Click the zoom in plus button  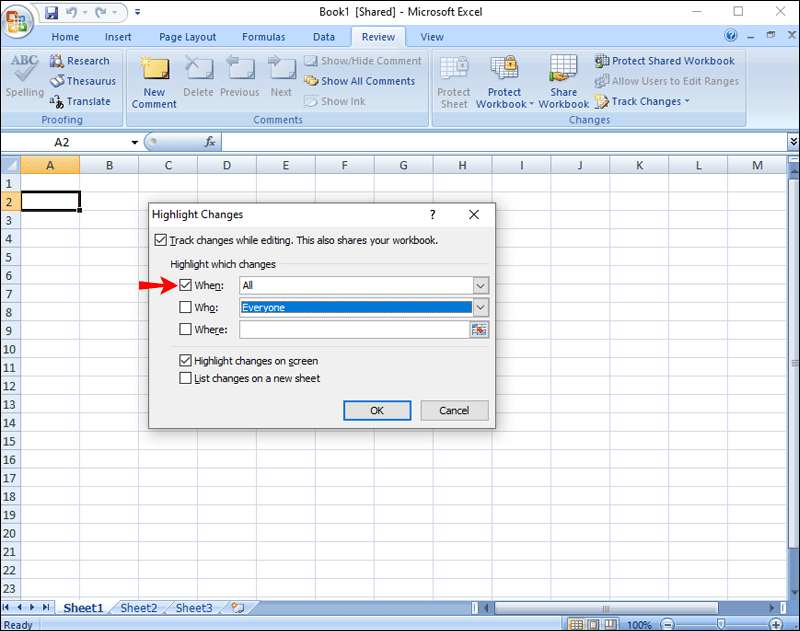pyautogui.click(x=776, y=624)
